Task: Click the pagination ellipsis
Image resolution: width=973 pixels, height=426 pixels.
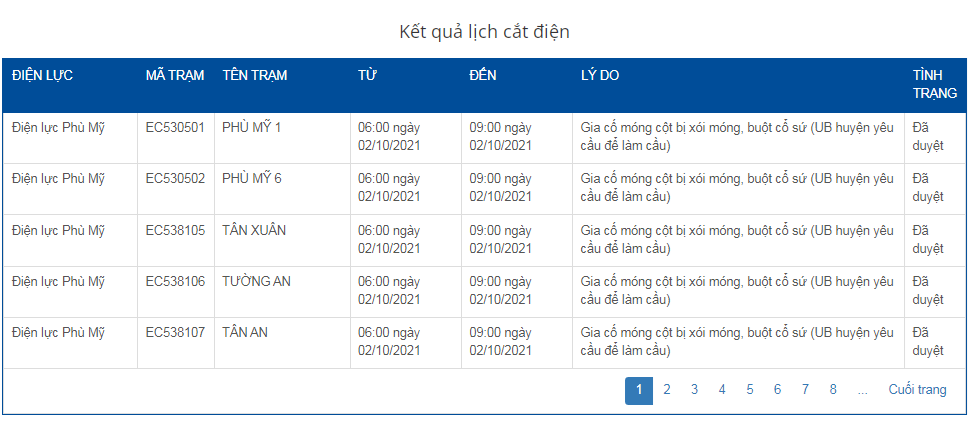Action: coord(862,390)
